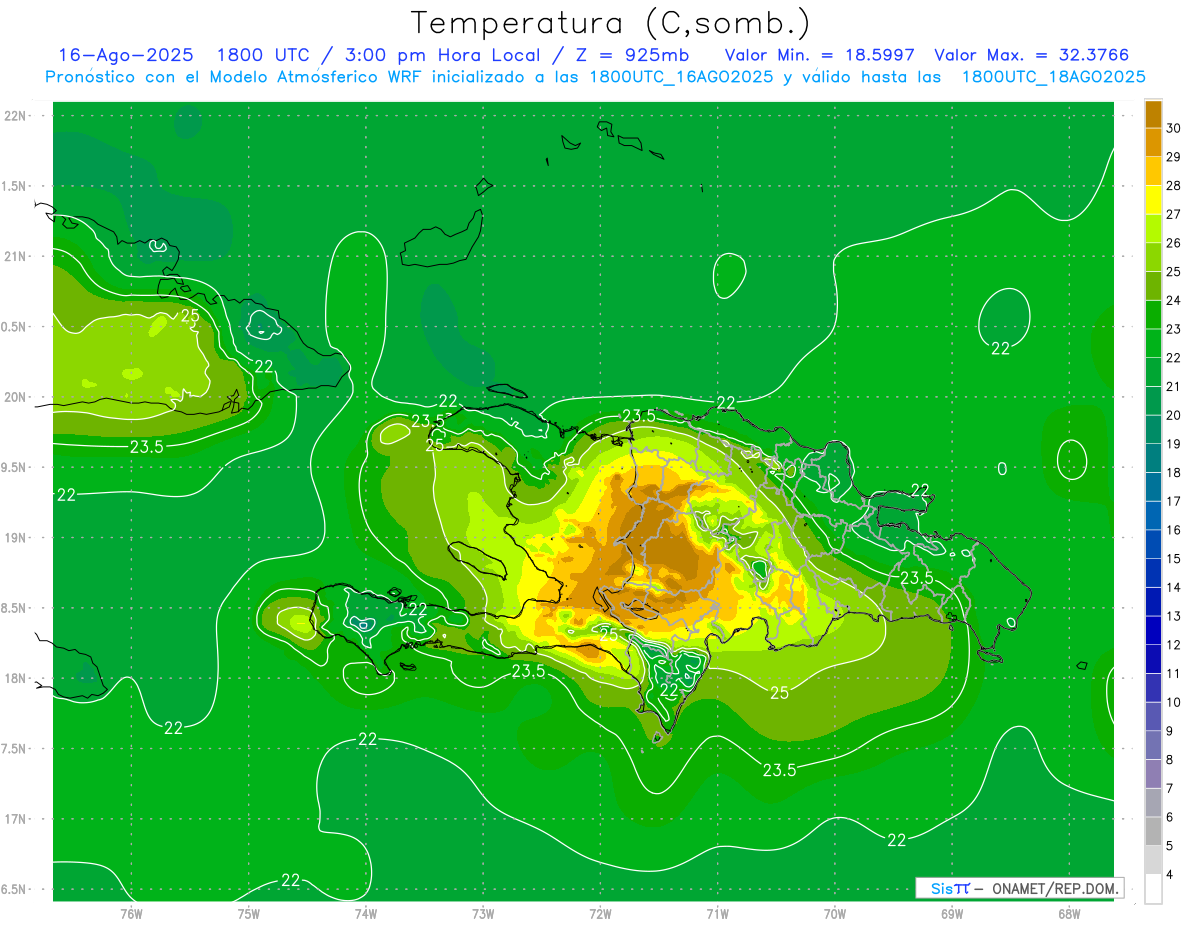This screenshot has height=927, width=1200.
Task: Click the '68W' longitude axis label
Action: point(1069,914)
